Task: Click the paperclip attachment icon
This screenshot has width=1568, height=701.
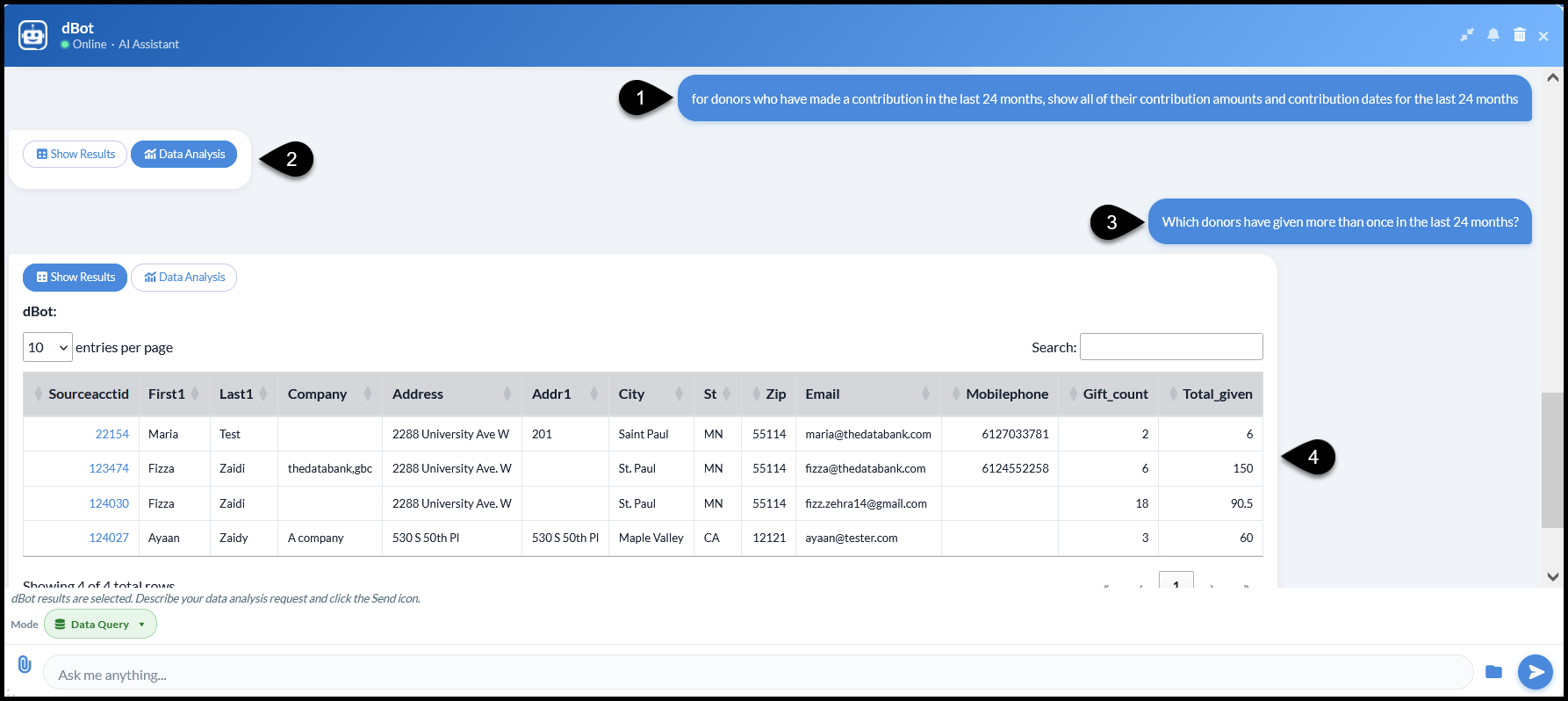Action: (25, 664)
